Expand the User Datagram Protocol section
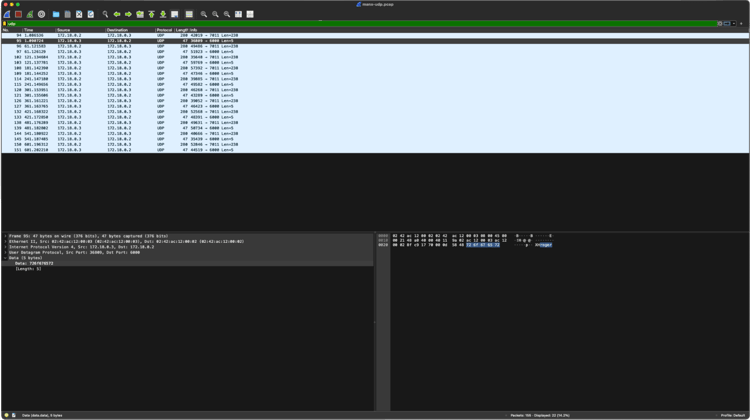 coord(4,252)
